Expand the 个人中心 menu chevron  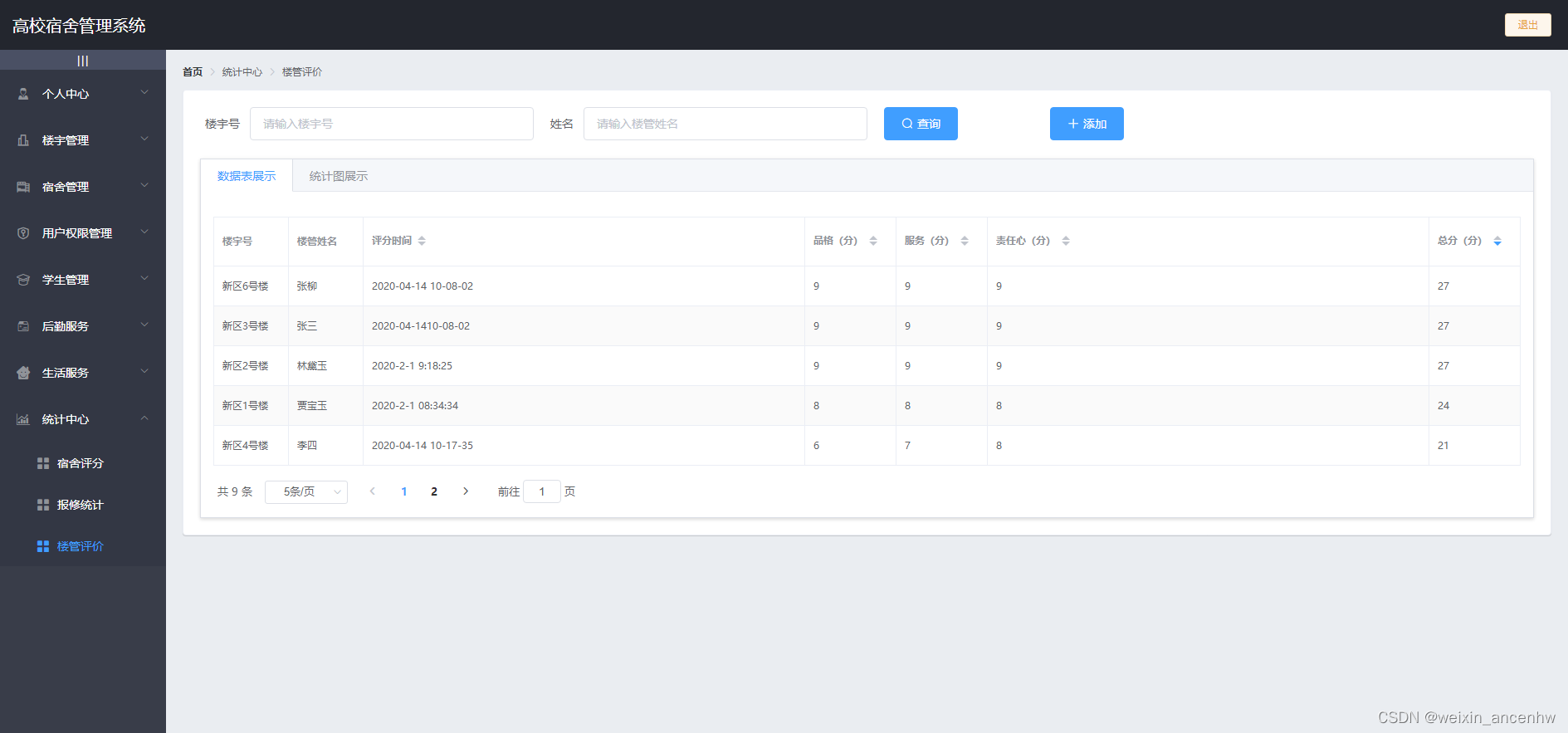point(144,92)
